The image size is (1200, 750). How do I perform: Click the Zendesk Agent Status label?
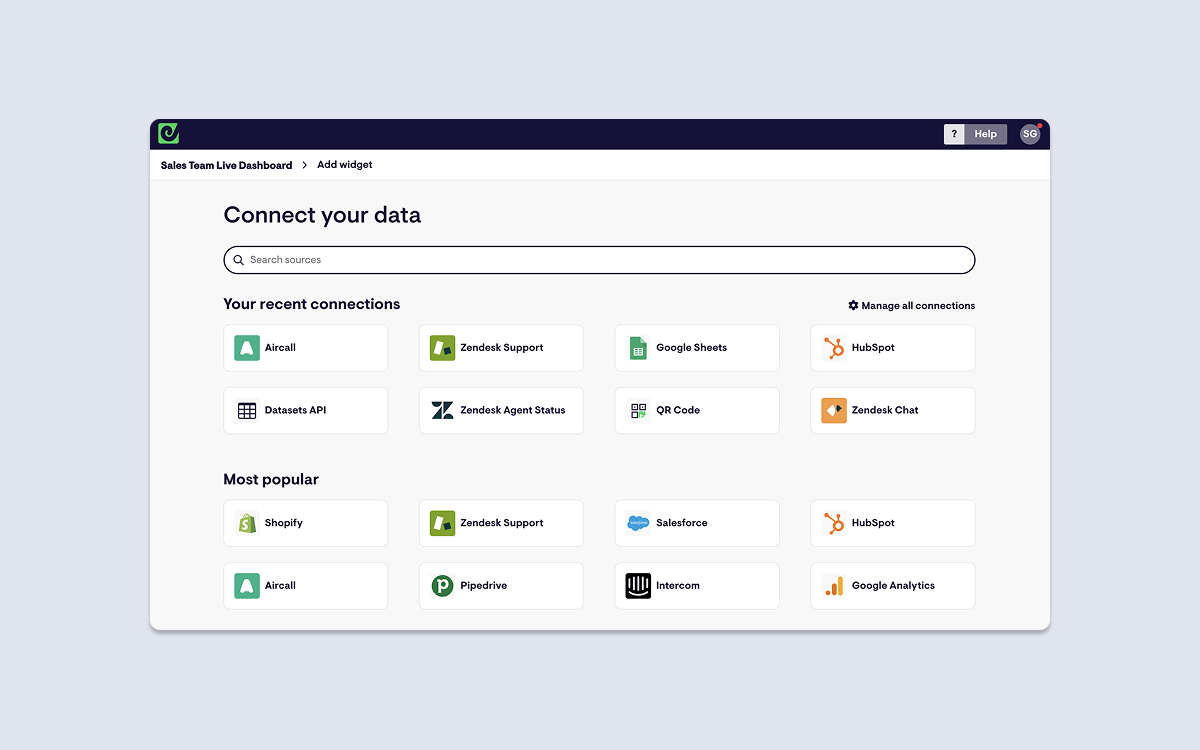(x=513, y=411)
